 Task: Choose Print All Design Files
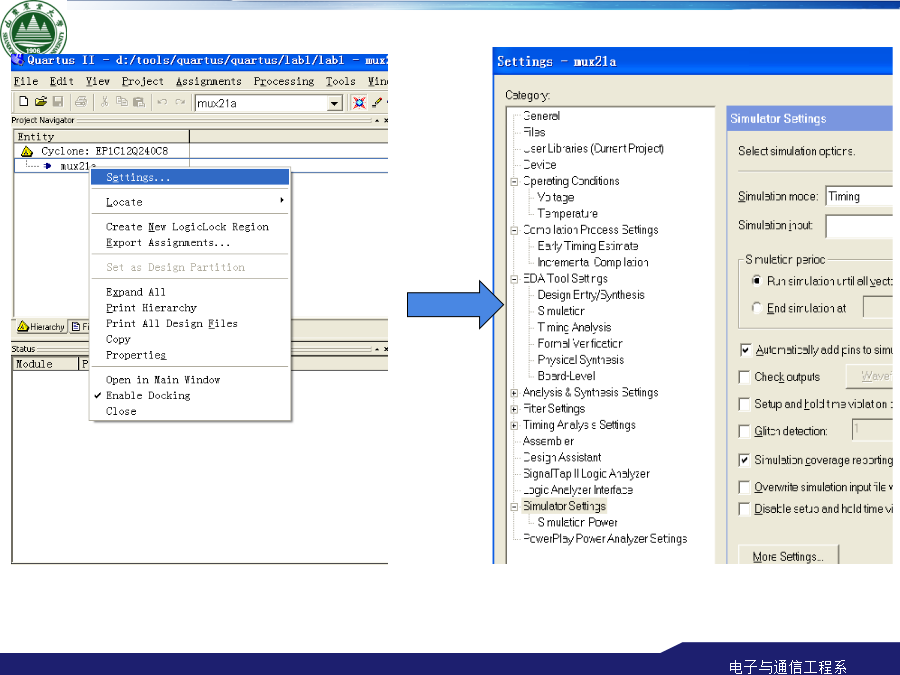click(x=190, y=324)
